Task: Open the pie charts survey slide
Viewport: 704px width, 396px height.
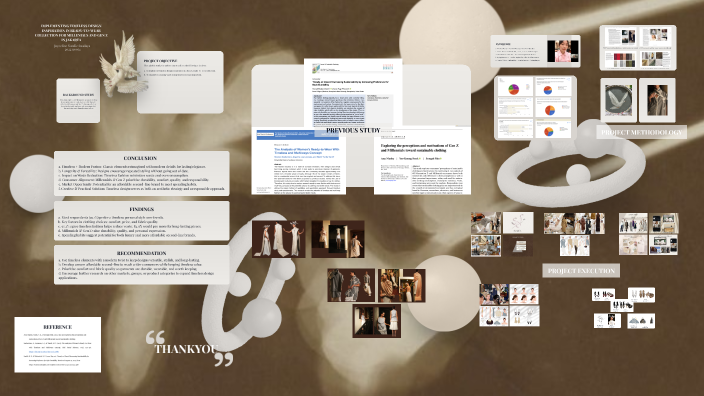Action: tap(535, 108)
